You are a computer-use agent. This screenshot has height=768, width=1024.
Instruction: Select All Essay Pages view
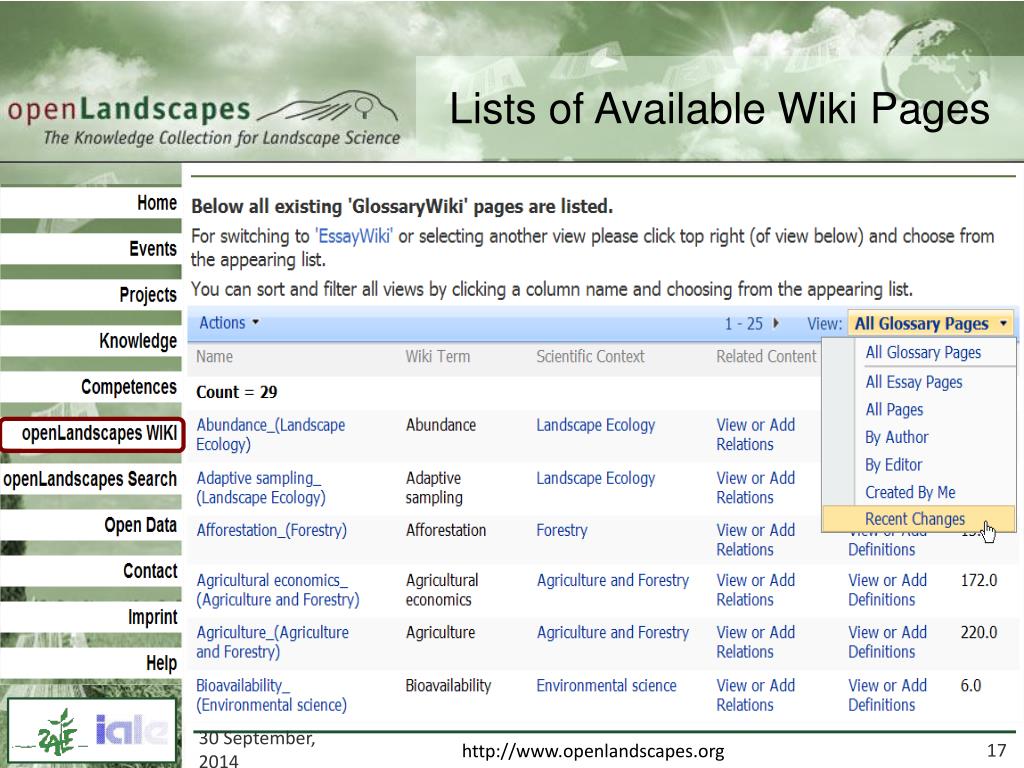click(x=914, y=382)
